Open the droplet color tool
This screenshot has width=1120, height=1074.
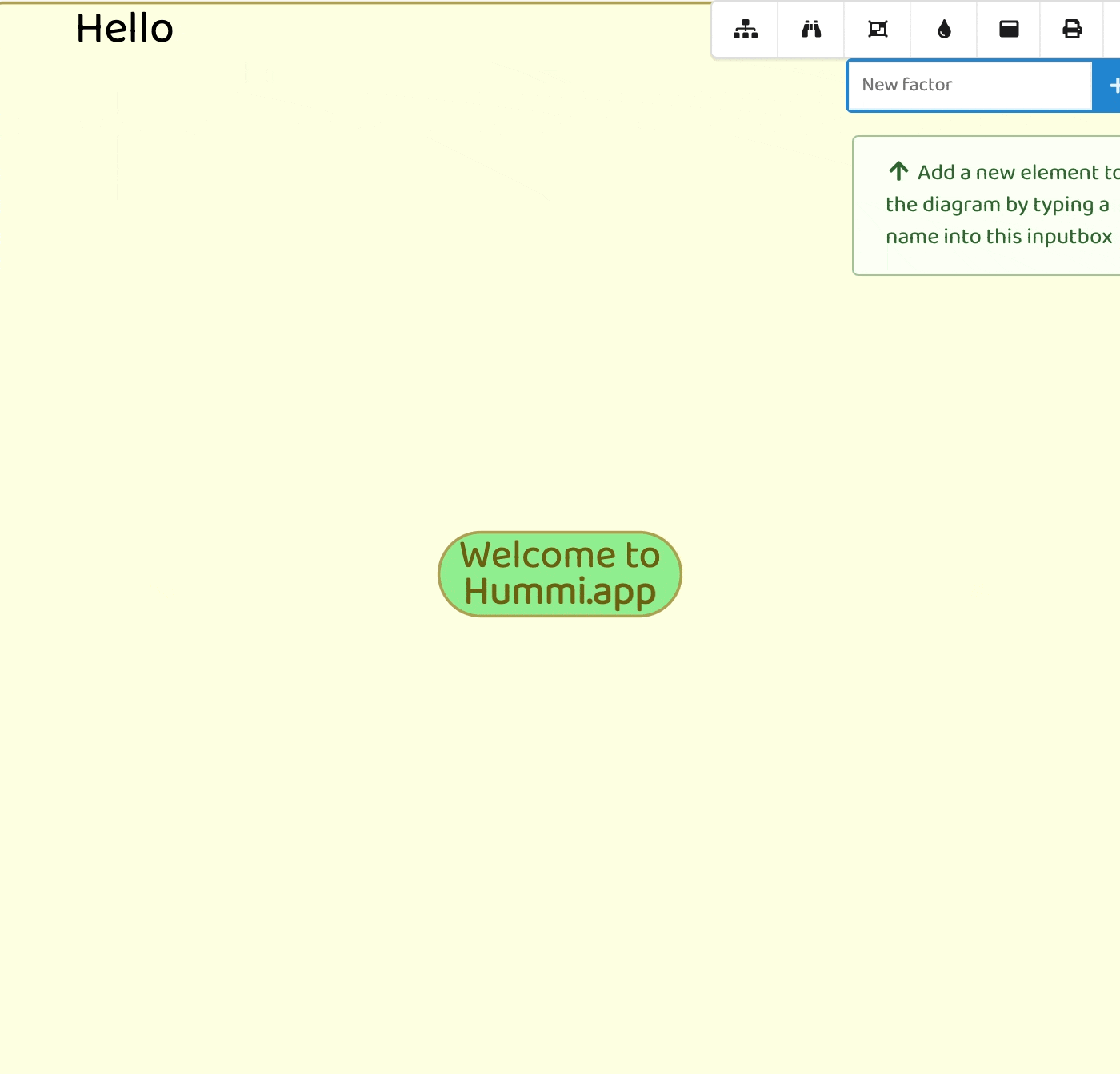click(x=944, y=30)
